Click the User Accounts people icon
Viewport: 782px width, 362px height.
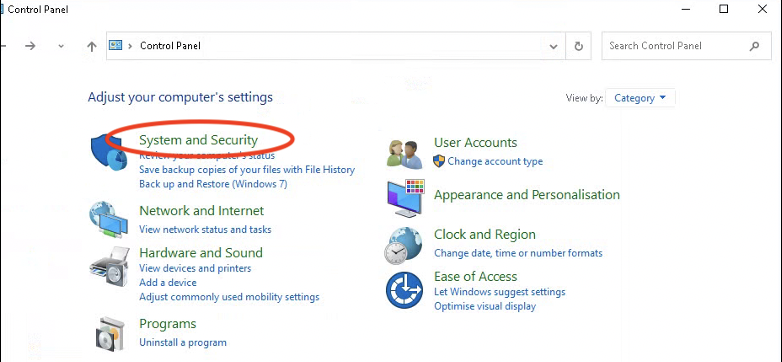[x=404, y=154]
